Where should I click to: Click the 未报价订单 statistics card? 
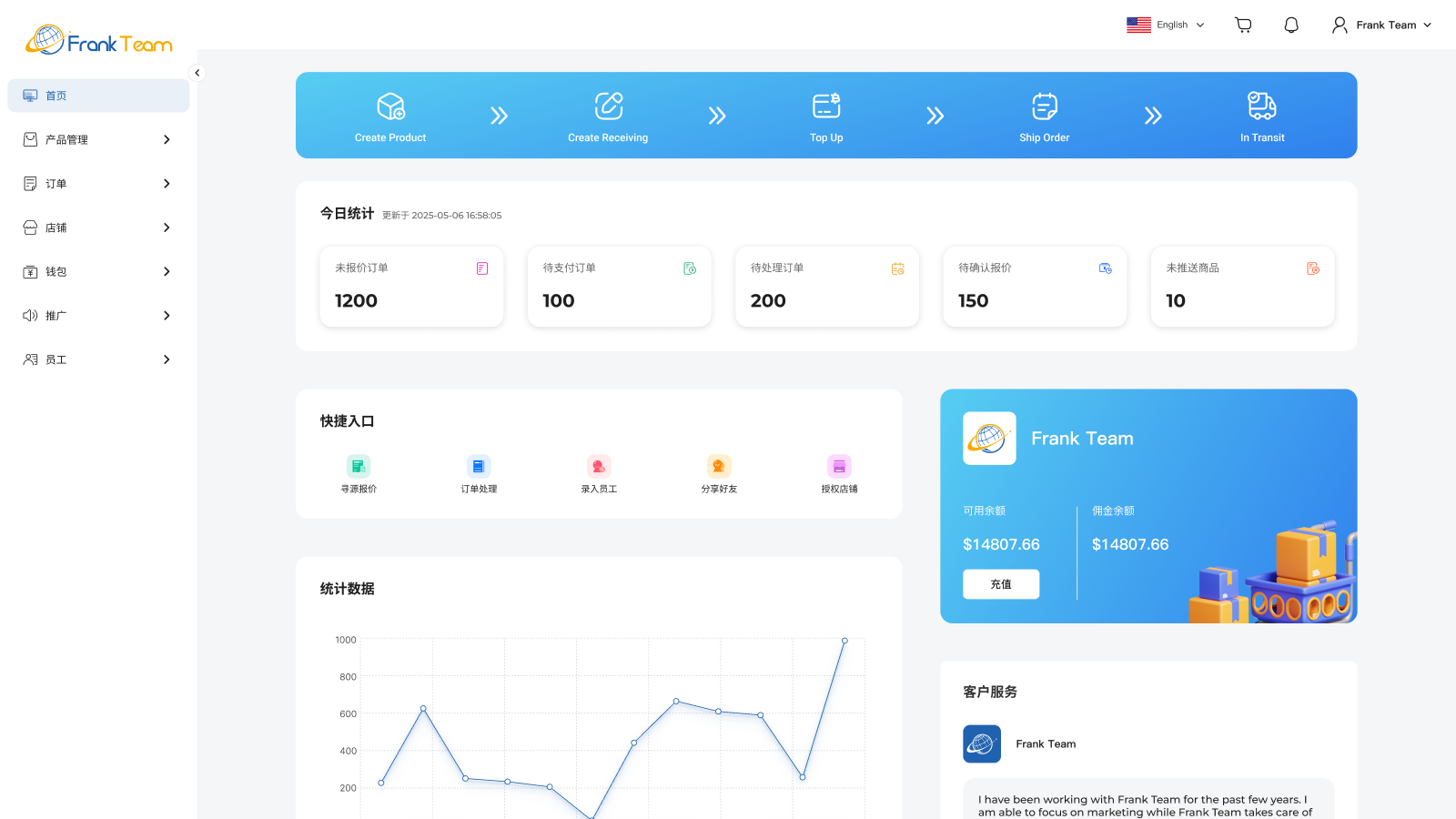point(411,286)
